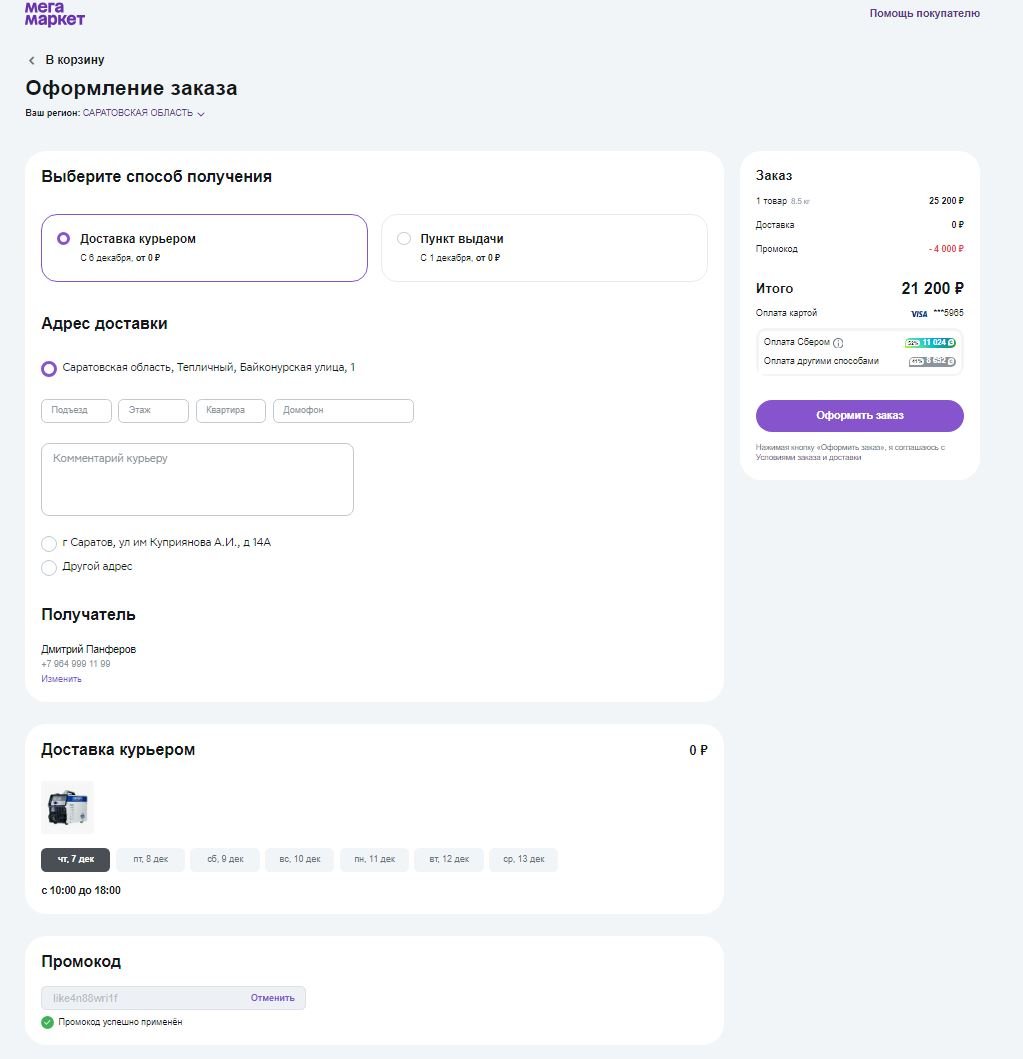
Task: Choose the Саратов, ул Куприянова address
Action: 49,544
